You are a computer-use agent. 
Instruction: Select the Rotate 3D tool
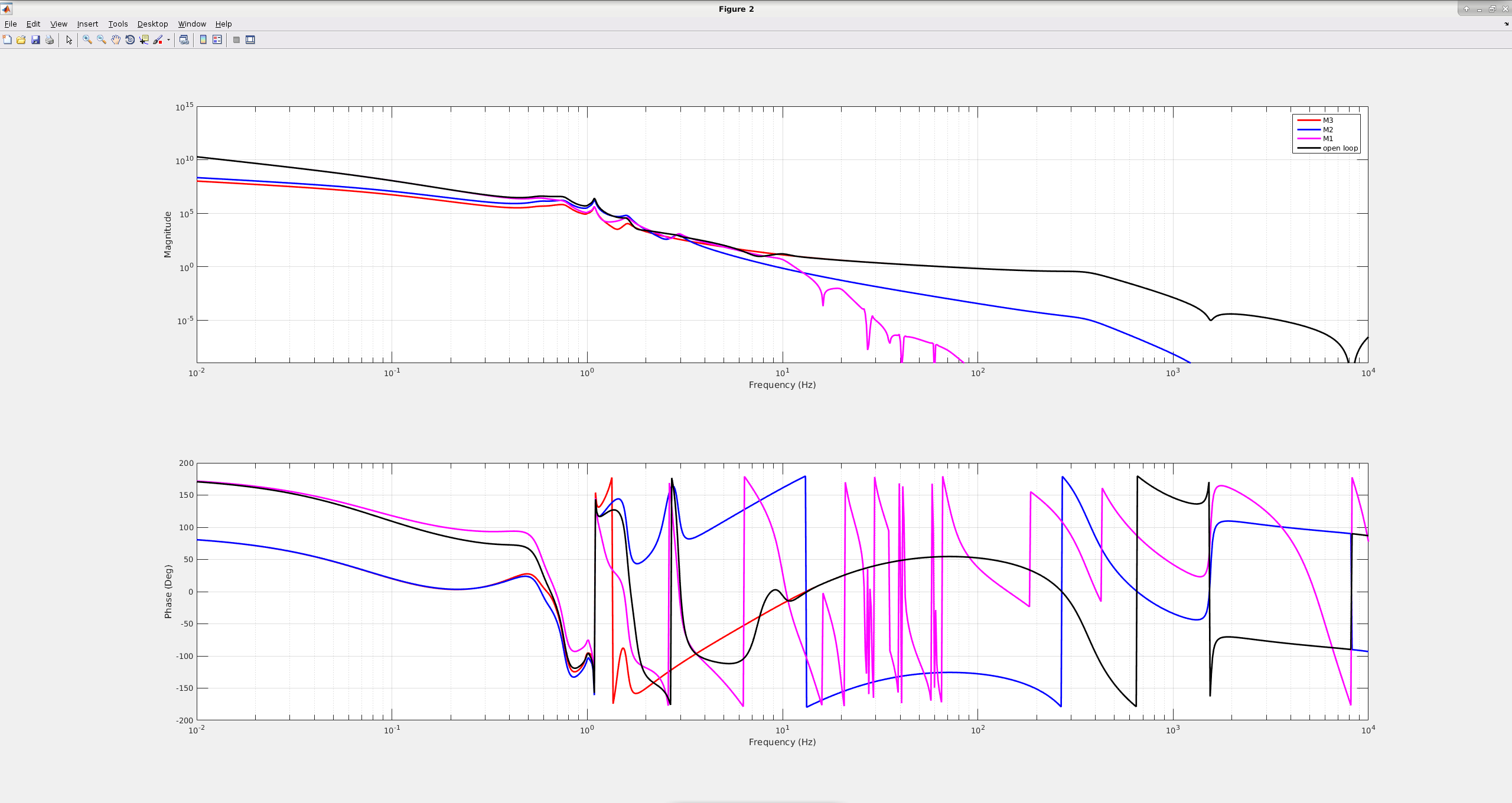130,40
